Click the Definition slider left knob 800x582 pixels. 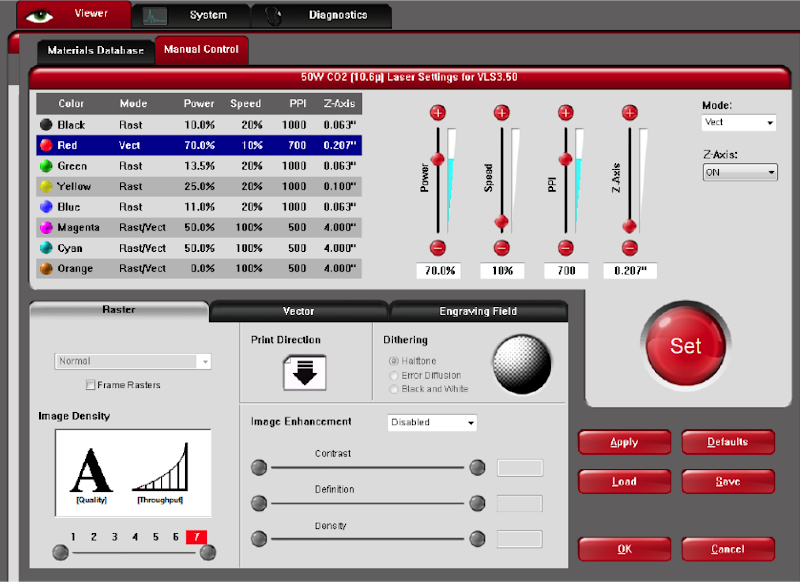click(x=259, y=503)
